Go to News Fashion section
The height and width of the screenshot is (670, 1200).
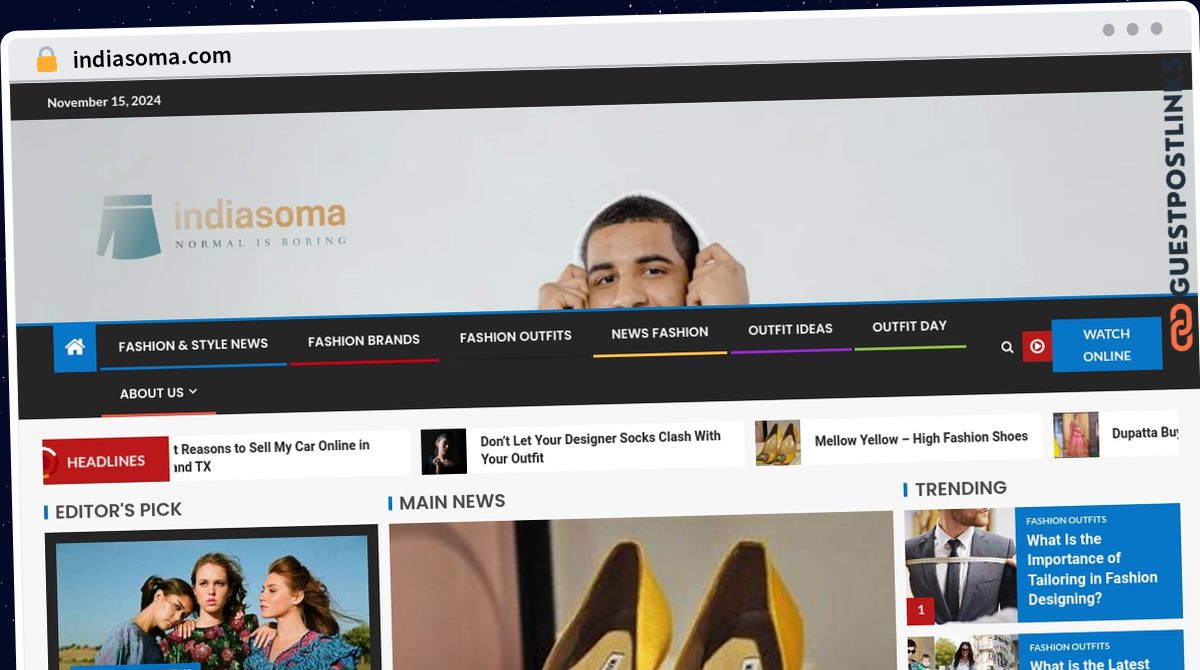tap(660, 333)
